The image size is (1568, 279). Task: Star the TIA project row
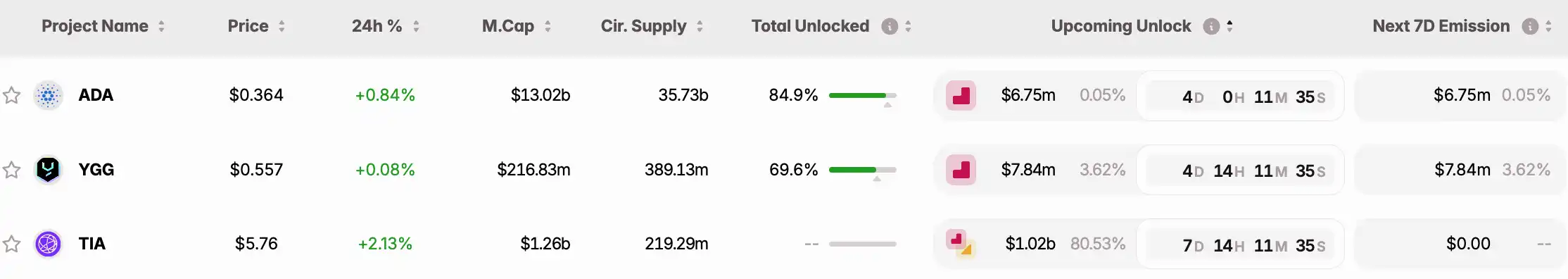[11, 244]
